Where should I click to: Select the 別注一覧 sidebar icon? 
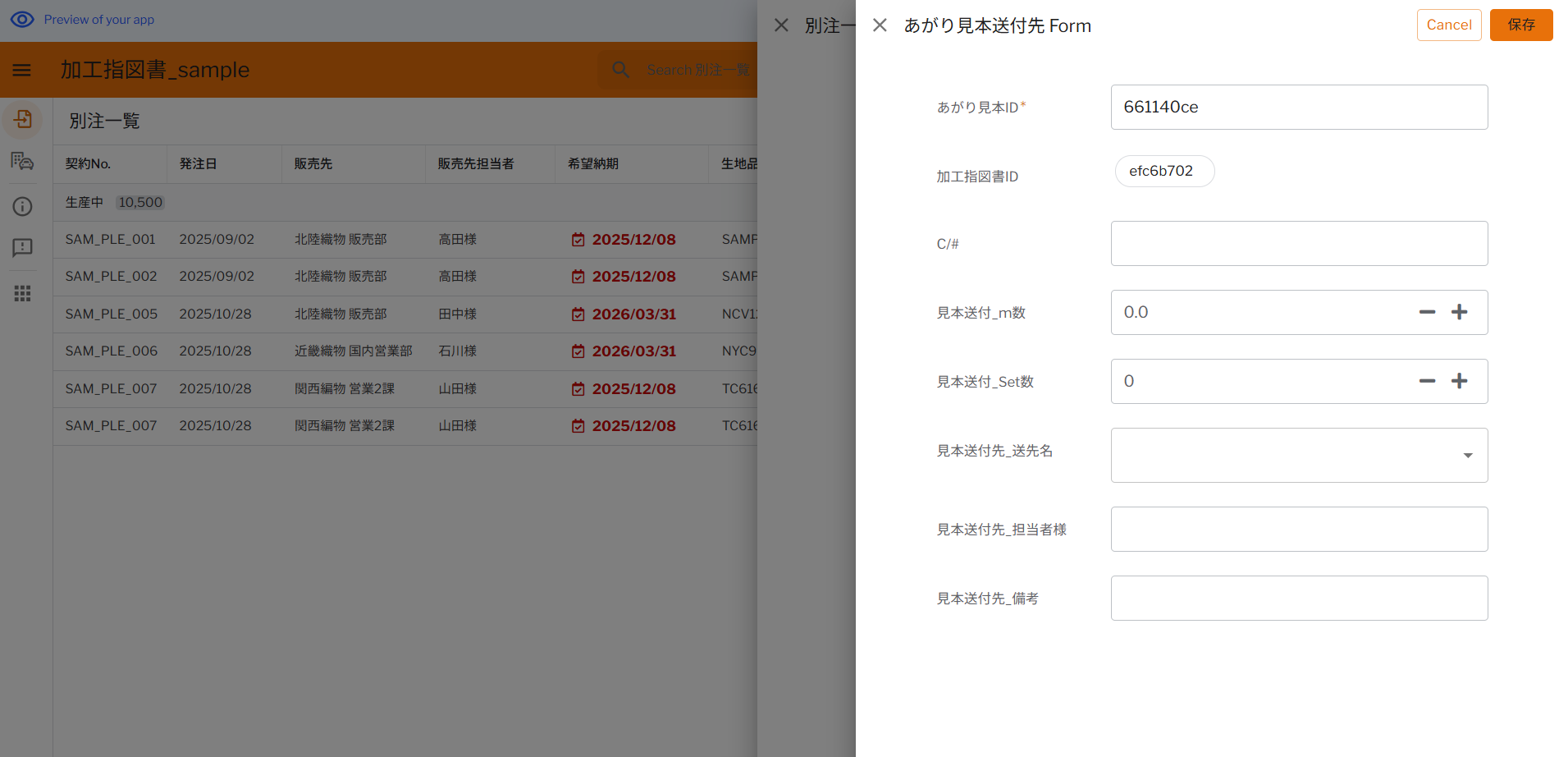[23, 120]
